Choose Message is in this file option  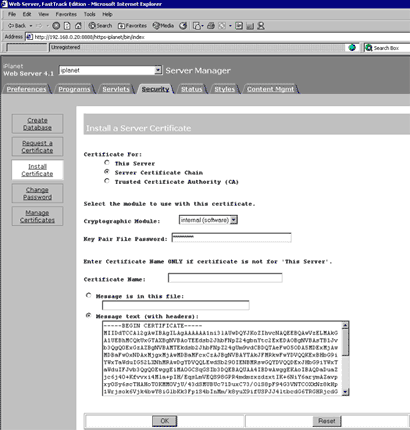(89, 295)
